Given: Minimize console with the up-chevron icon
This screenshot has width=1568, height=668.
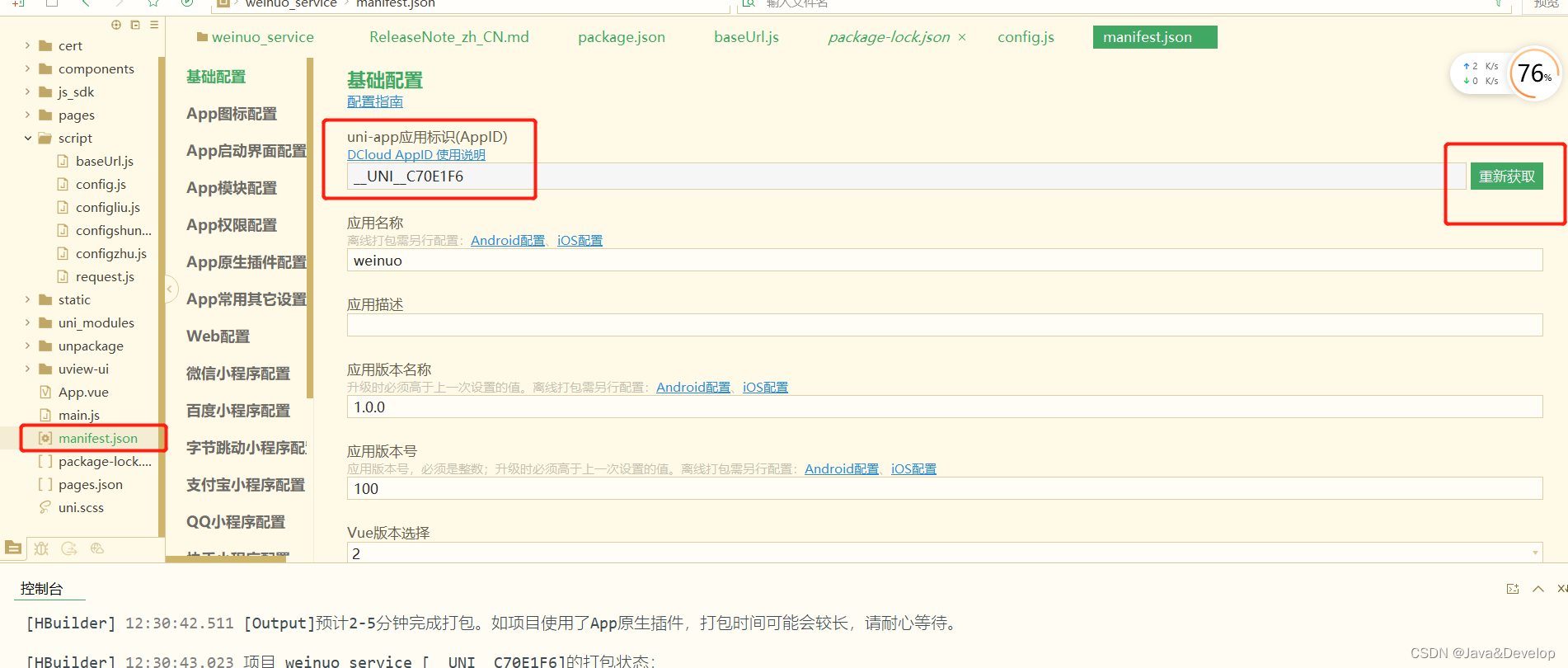Looking at the screenshot, I should click(x=1538, y=589).
